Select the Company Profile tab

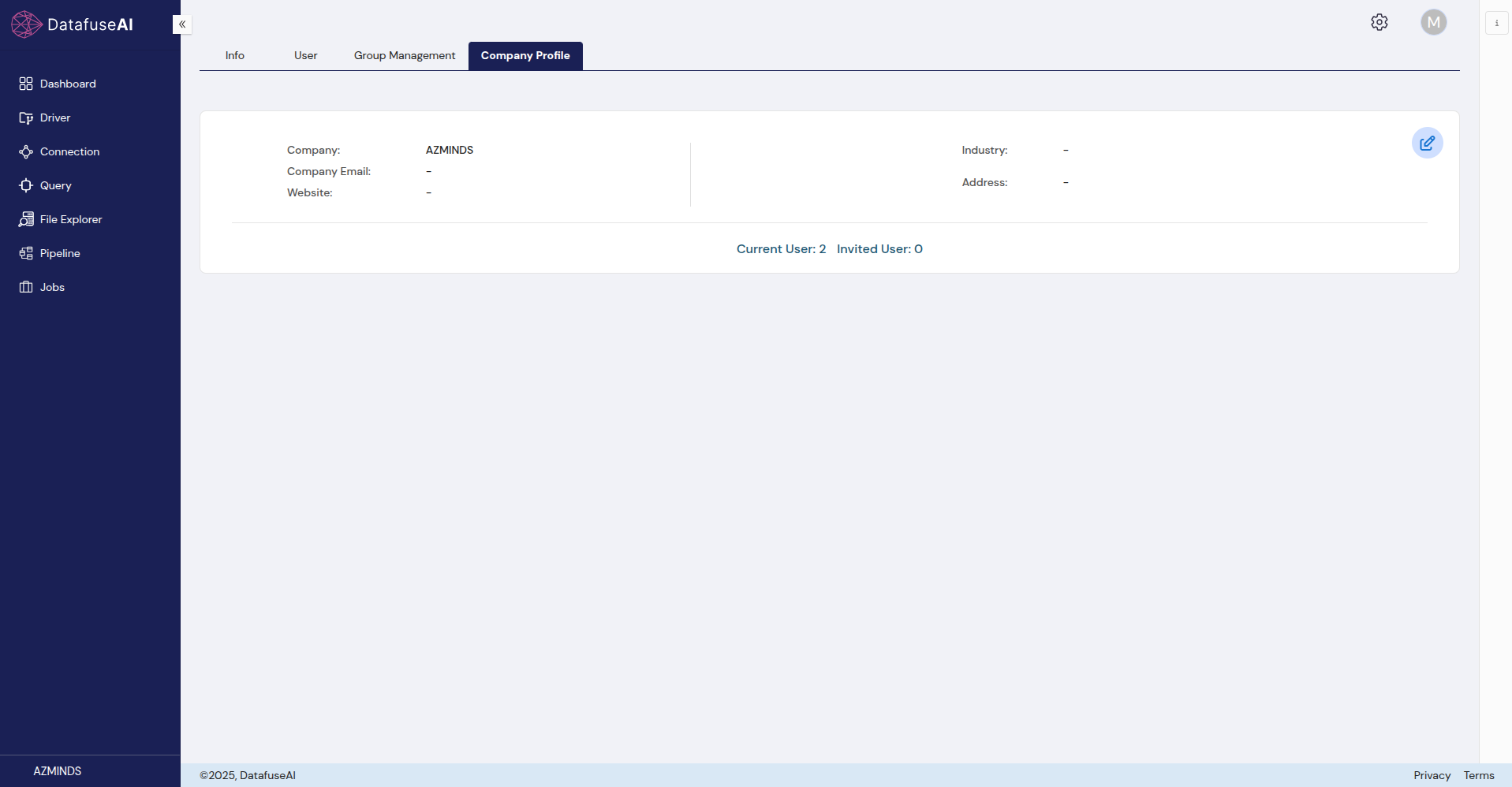(x=525, y=55)
